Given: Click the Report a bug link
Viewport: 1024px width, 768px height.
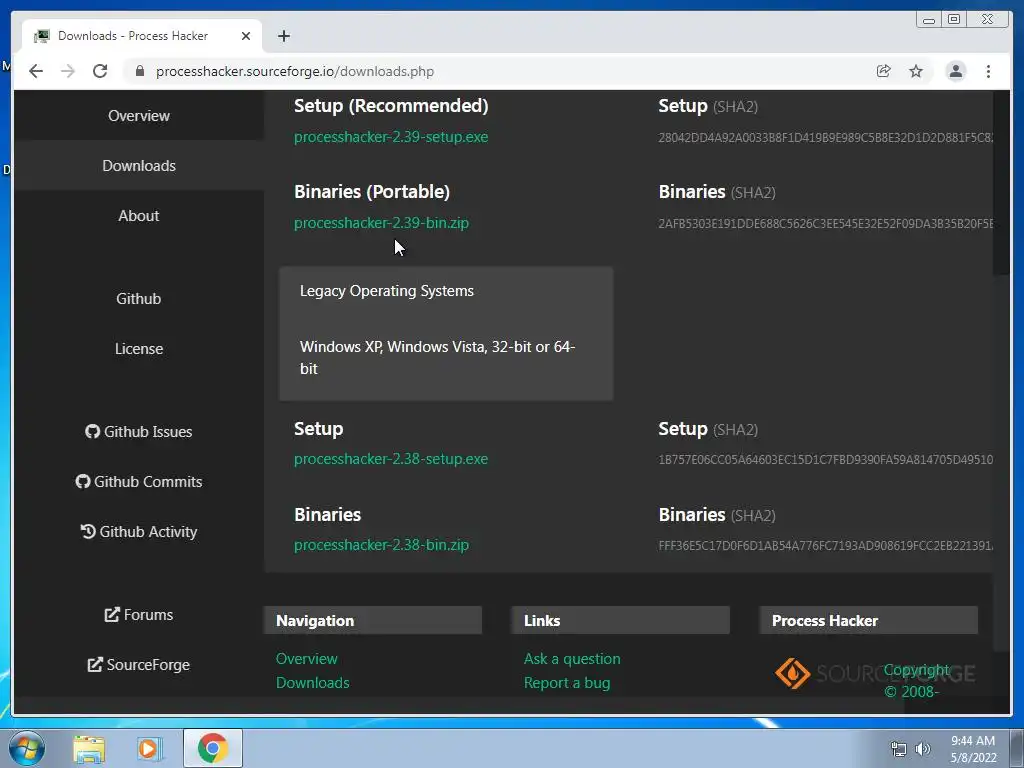Looking at the screenshot, I should [x=567, y=682].
